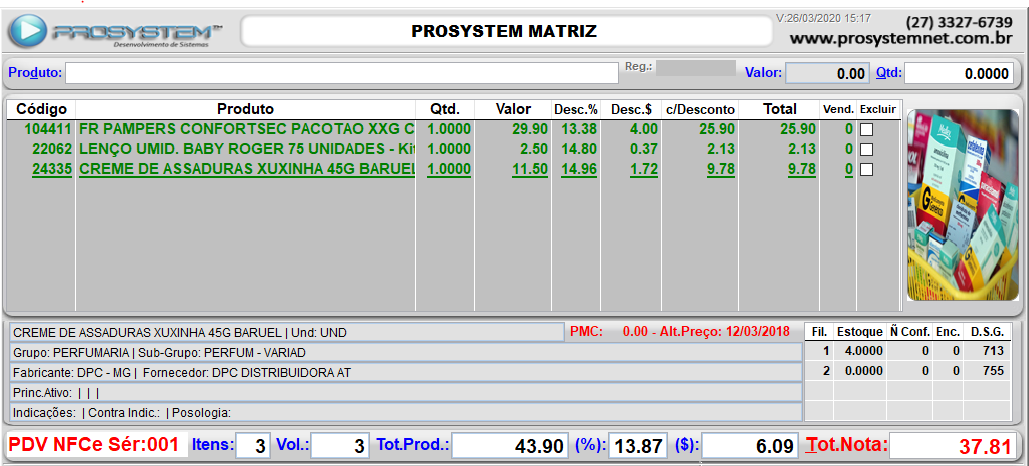
Task: Tick Excluir checkbox for CREME DE ASSADURAS row
Action: coord(866,169)
